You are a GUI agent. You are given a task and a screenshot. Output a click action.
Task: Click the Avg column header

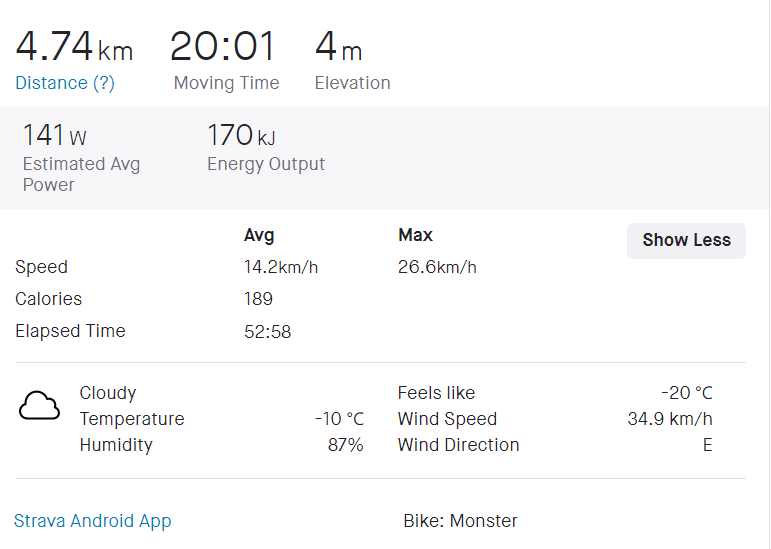259,236
